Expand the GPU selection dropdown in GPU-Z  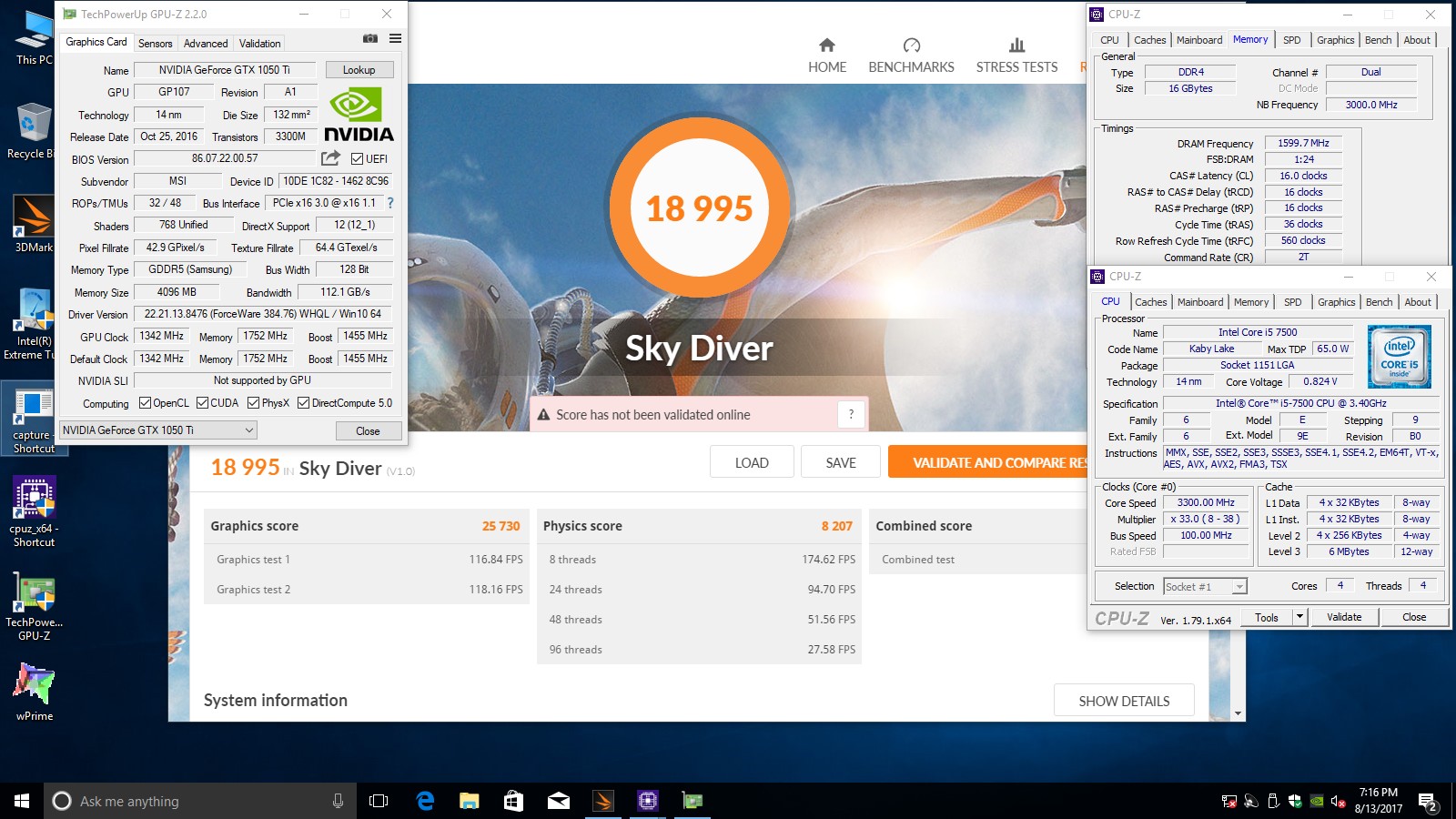pos(248,430)
